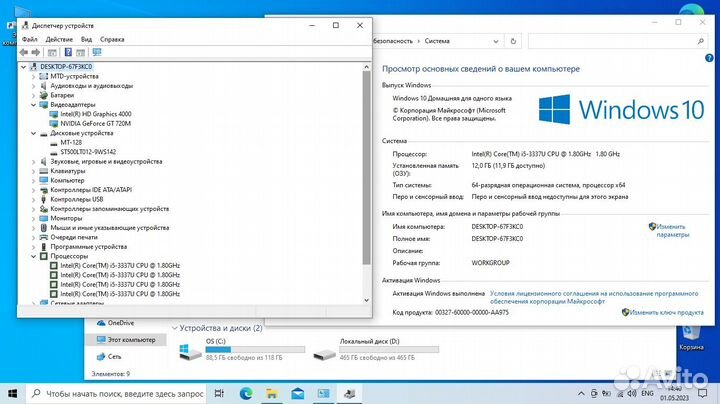This screenshot has height=404, width=720.
Task: Click the scrollbar down arrow in Device Manager
Action: coord(366,300)
